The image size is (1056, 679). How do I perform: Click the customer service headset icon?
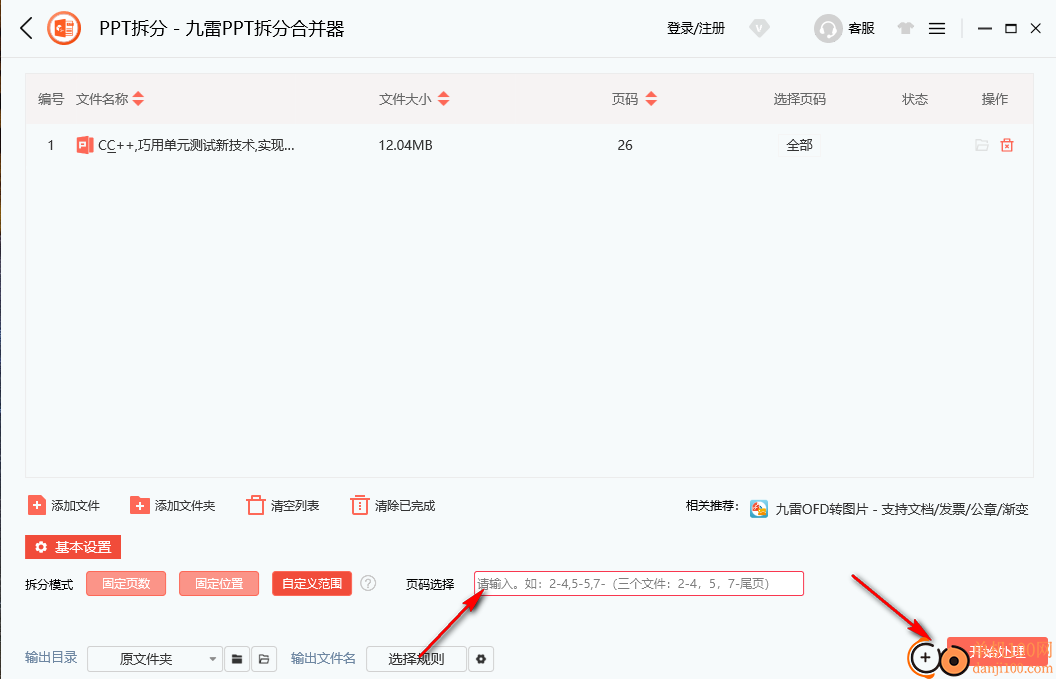[x=828, y=28]
